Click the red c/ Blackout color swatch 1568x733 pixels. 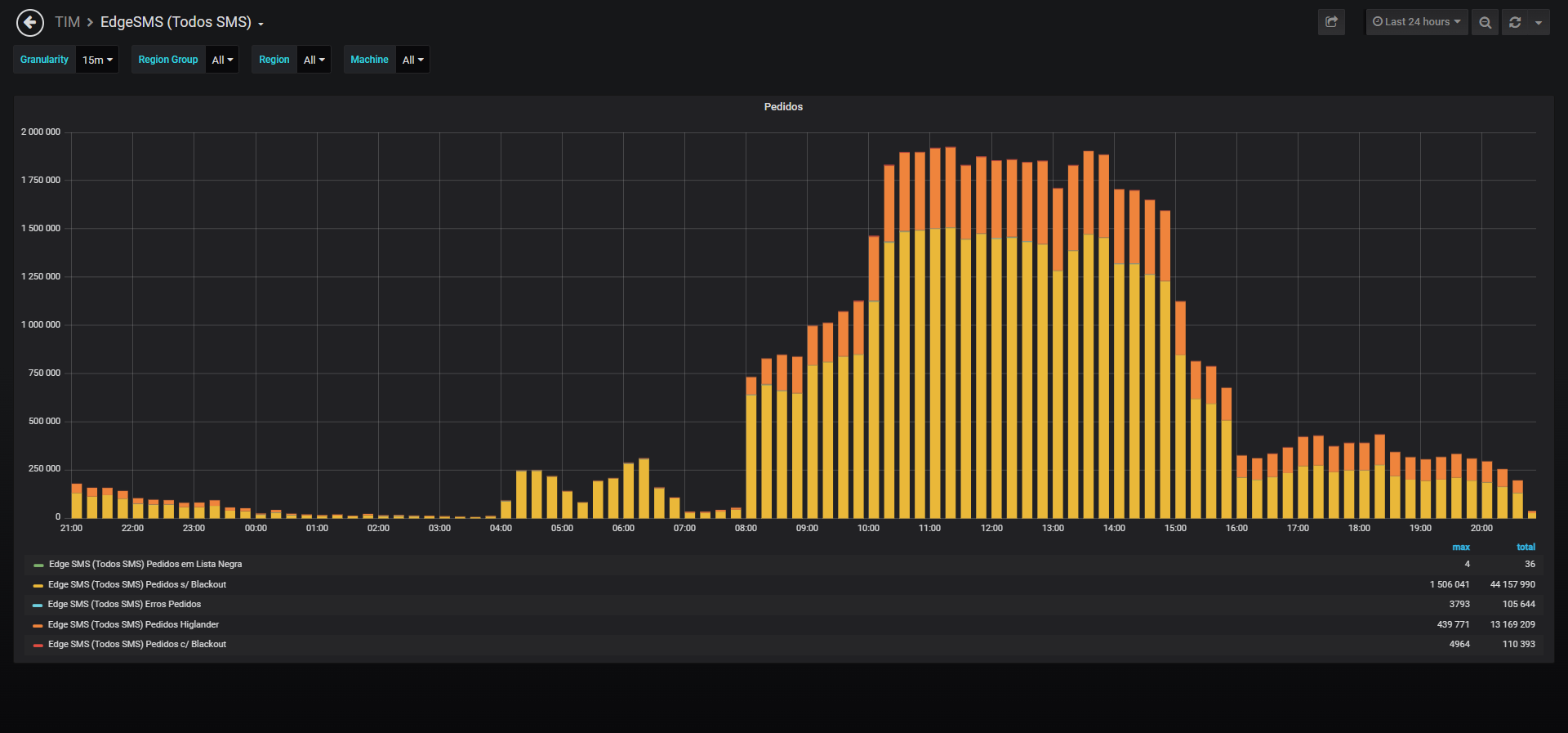click(x=38, y=645)
